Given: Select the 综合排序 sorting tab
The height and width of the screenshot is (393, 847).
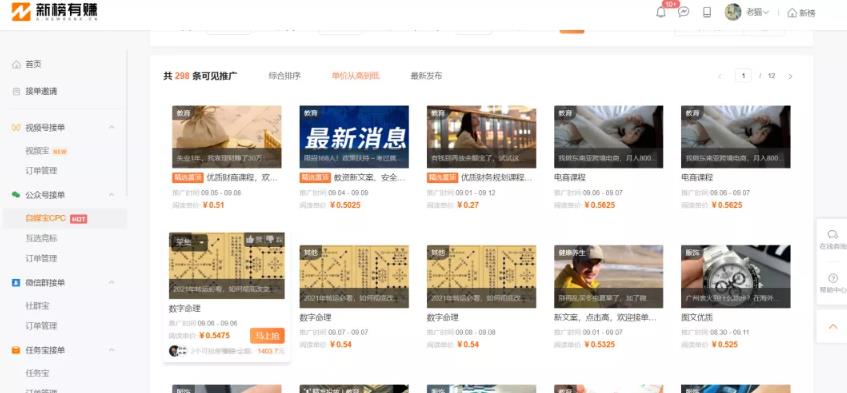Looking at the screenshot, I should tap(285, 76).
